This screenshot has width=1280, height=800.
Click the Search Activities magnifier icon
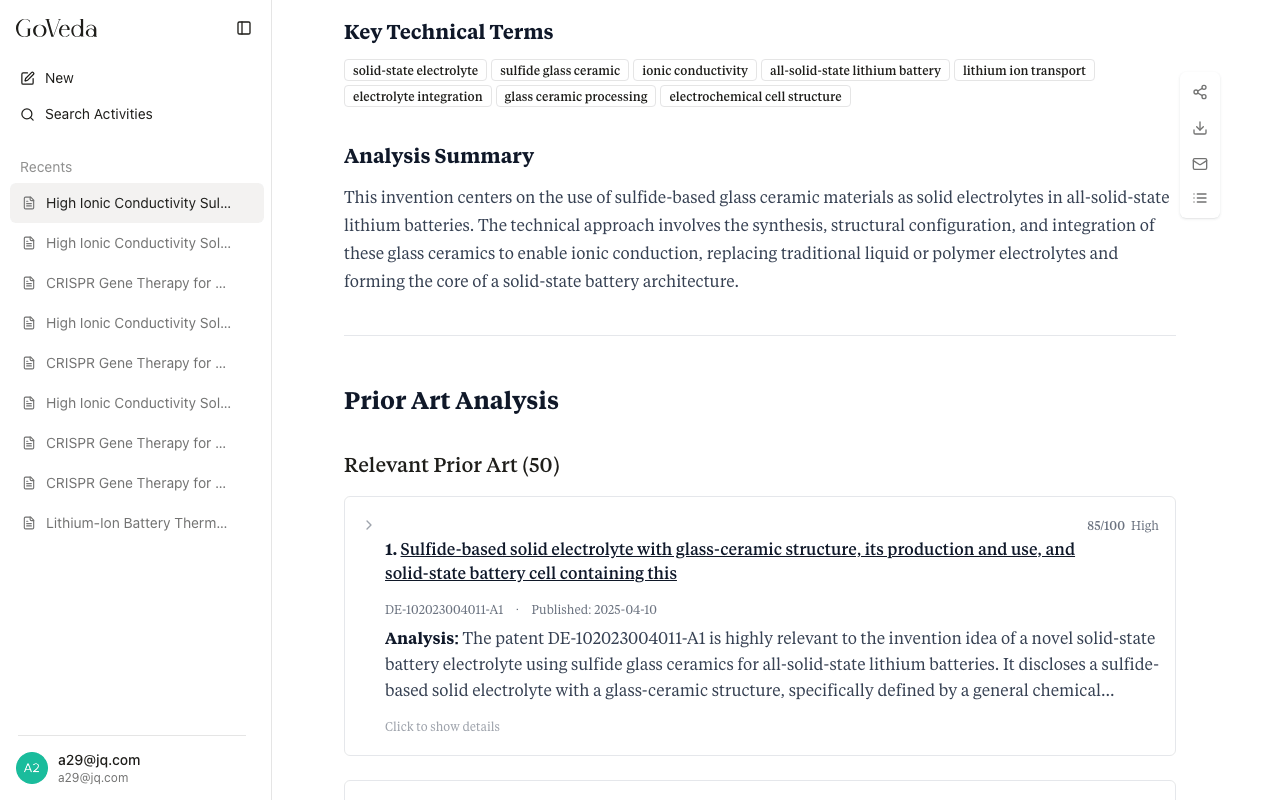pyautogui.click(x=28, y=114)
